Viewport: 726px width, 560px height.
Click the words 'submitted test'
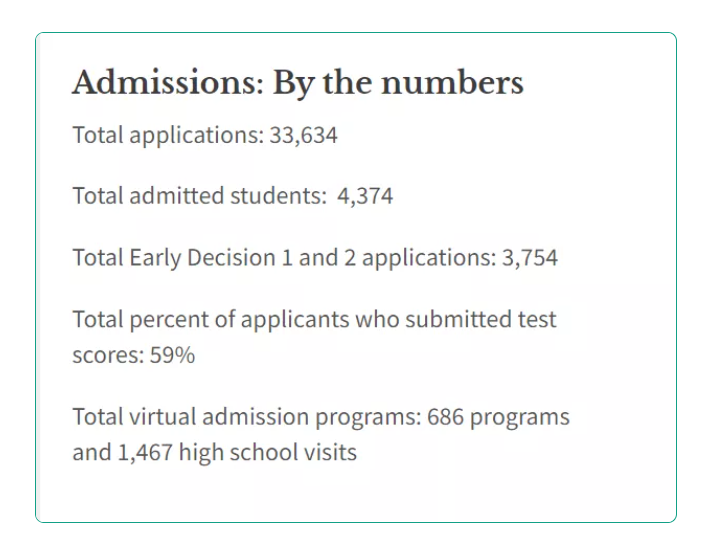point(481,320)
